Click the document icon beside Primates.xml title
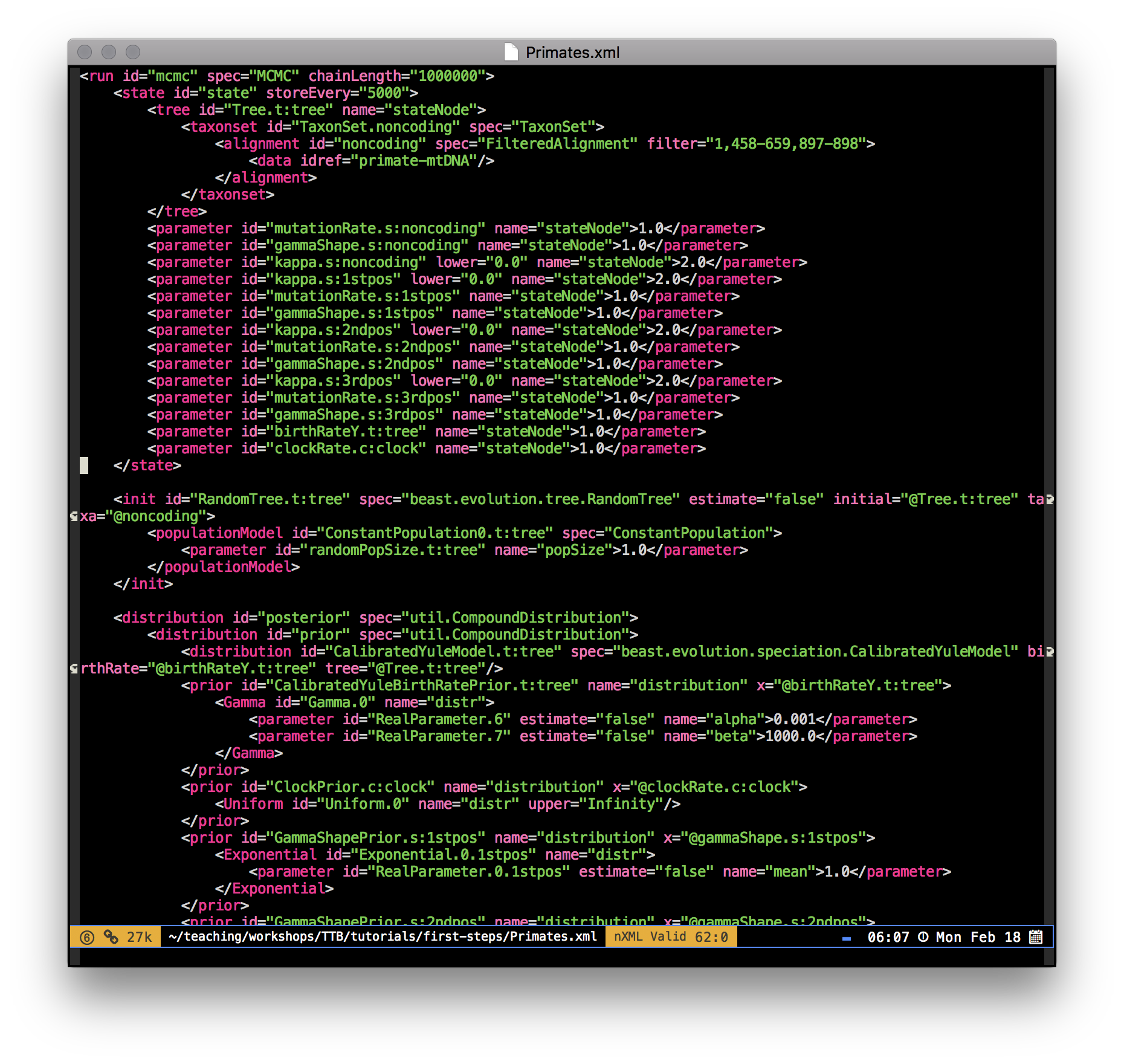Image resolution: width=1124 pixels, height=1064 pixels. coord(511,53)
